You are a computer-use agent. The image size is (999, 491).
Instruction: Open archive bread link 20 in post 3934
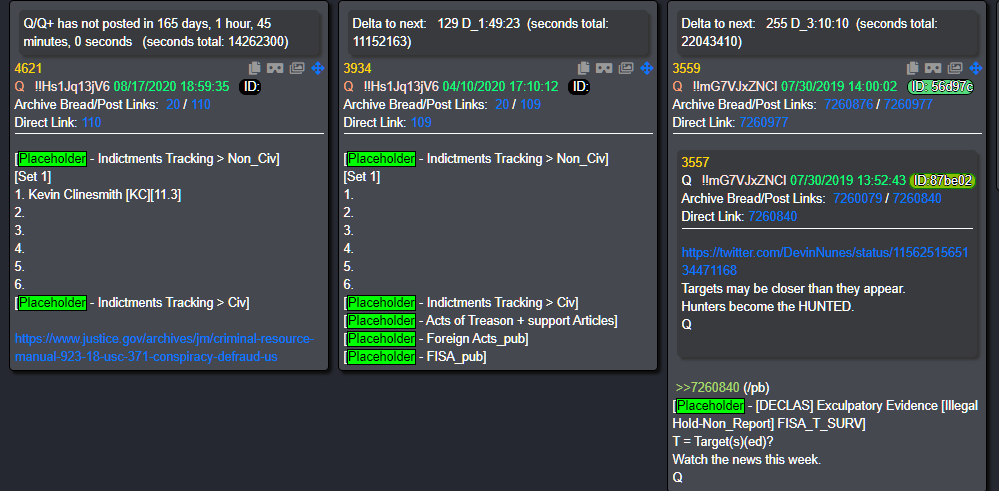[501, 104]
